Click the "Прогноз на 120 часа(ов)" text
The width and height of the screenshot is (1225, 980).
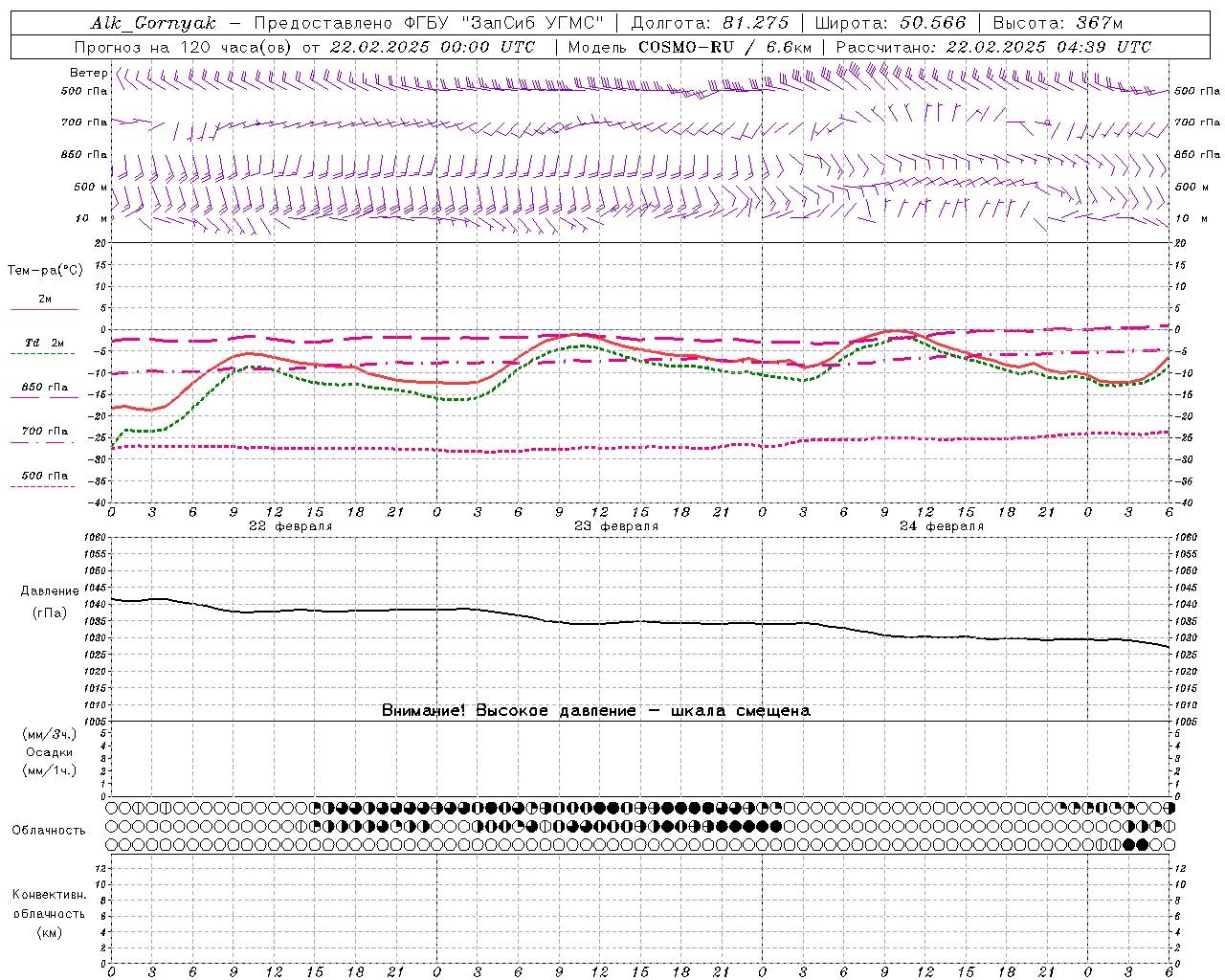tap(185, 47)
